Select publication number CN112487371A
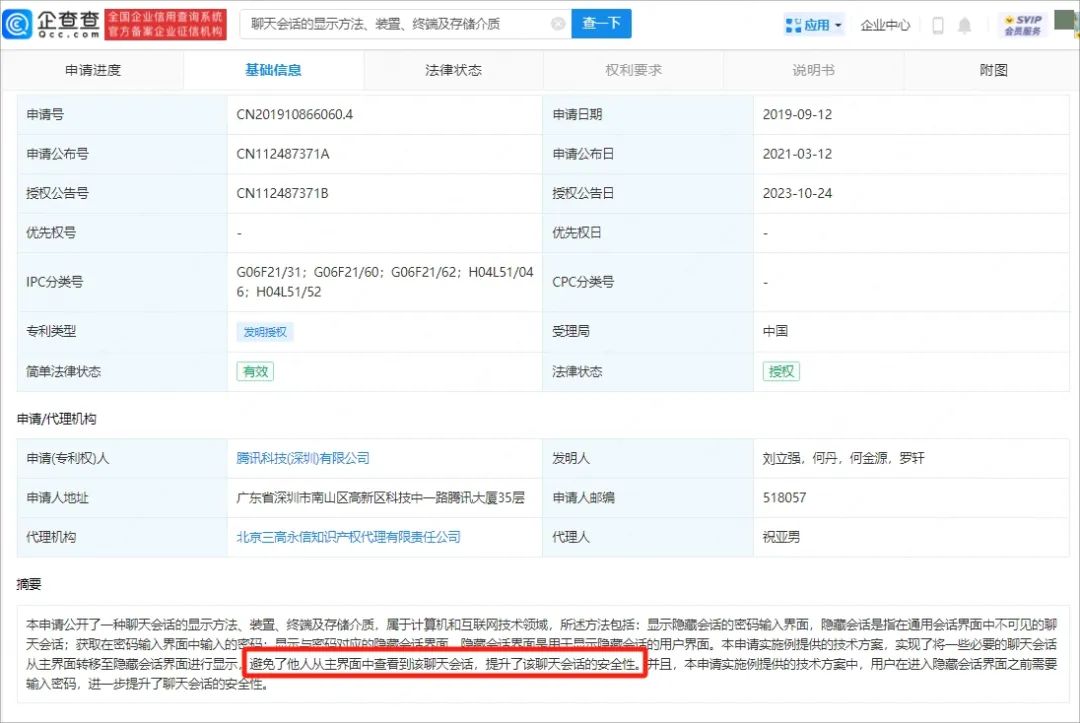 coord(282,154)
